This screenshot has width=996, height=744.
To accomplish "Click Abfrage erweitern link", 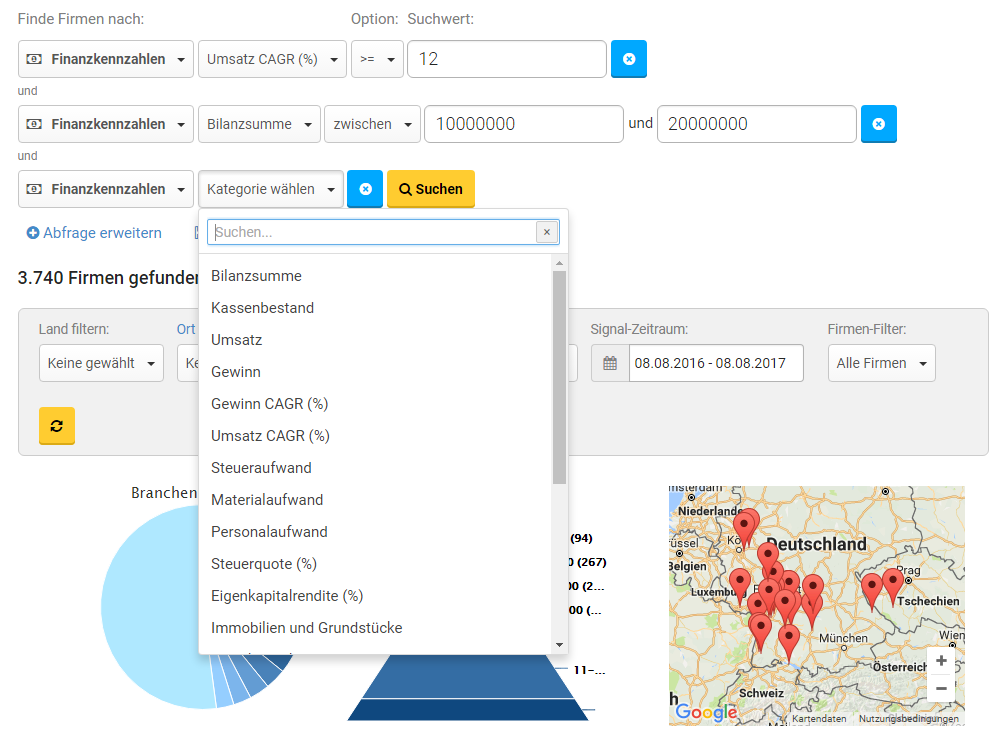I will coord(94,233).
